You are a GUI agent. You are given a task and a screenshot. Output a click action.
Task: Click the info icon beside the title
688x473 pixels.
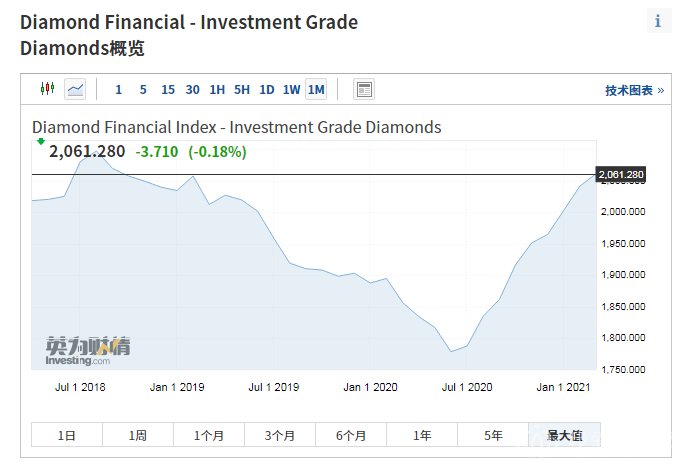point(658,21)
